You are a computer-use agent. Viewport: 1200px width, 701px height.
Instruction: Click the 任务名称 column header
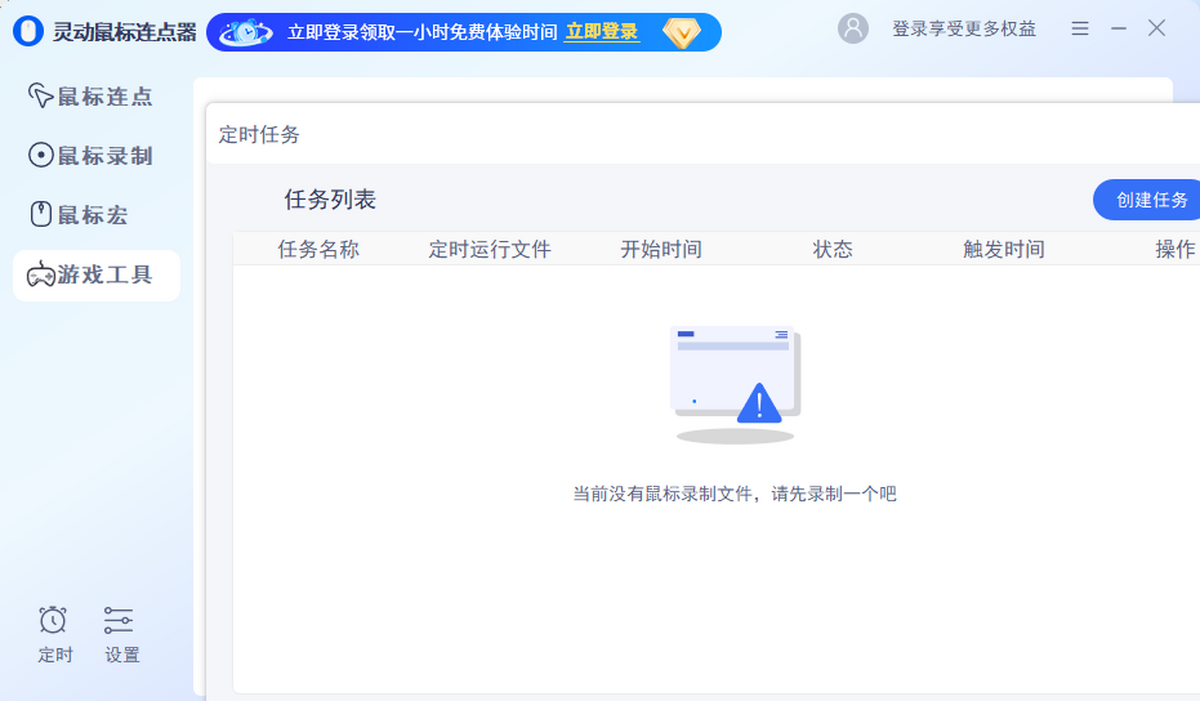click(x=318, y=249)
